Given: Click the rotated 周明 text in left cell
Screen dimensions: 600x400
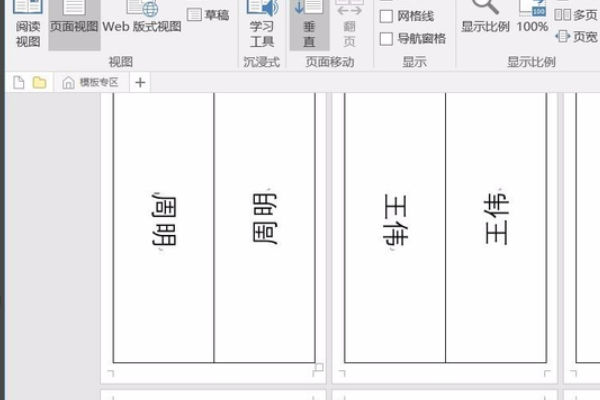Looking at the screenshot, I should (x=164, y=219).
